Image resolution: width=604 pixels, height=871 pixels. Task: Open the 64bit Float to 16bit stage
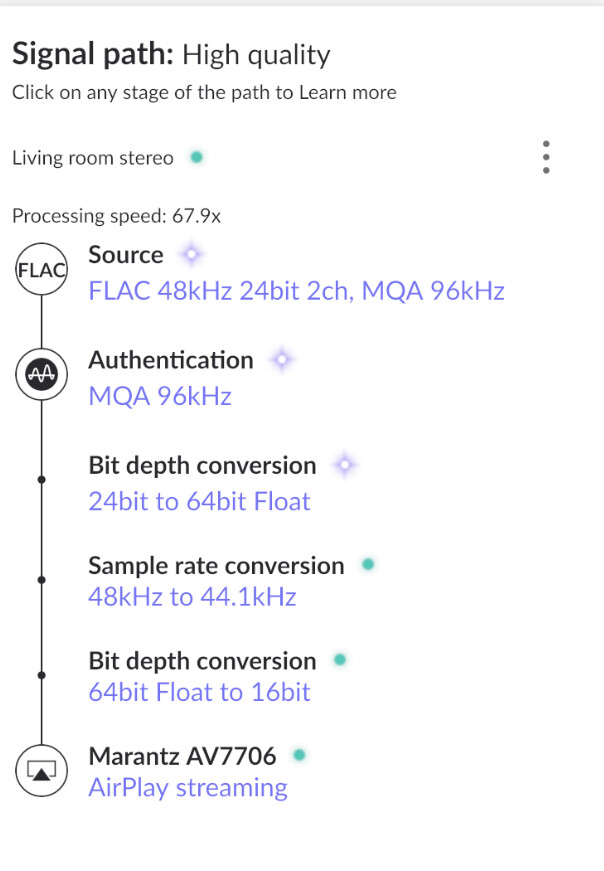pos(199,692)
